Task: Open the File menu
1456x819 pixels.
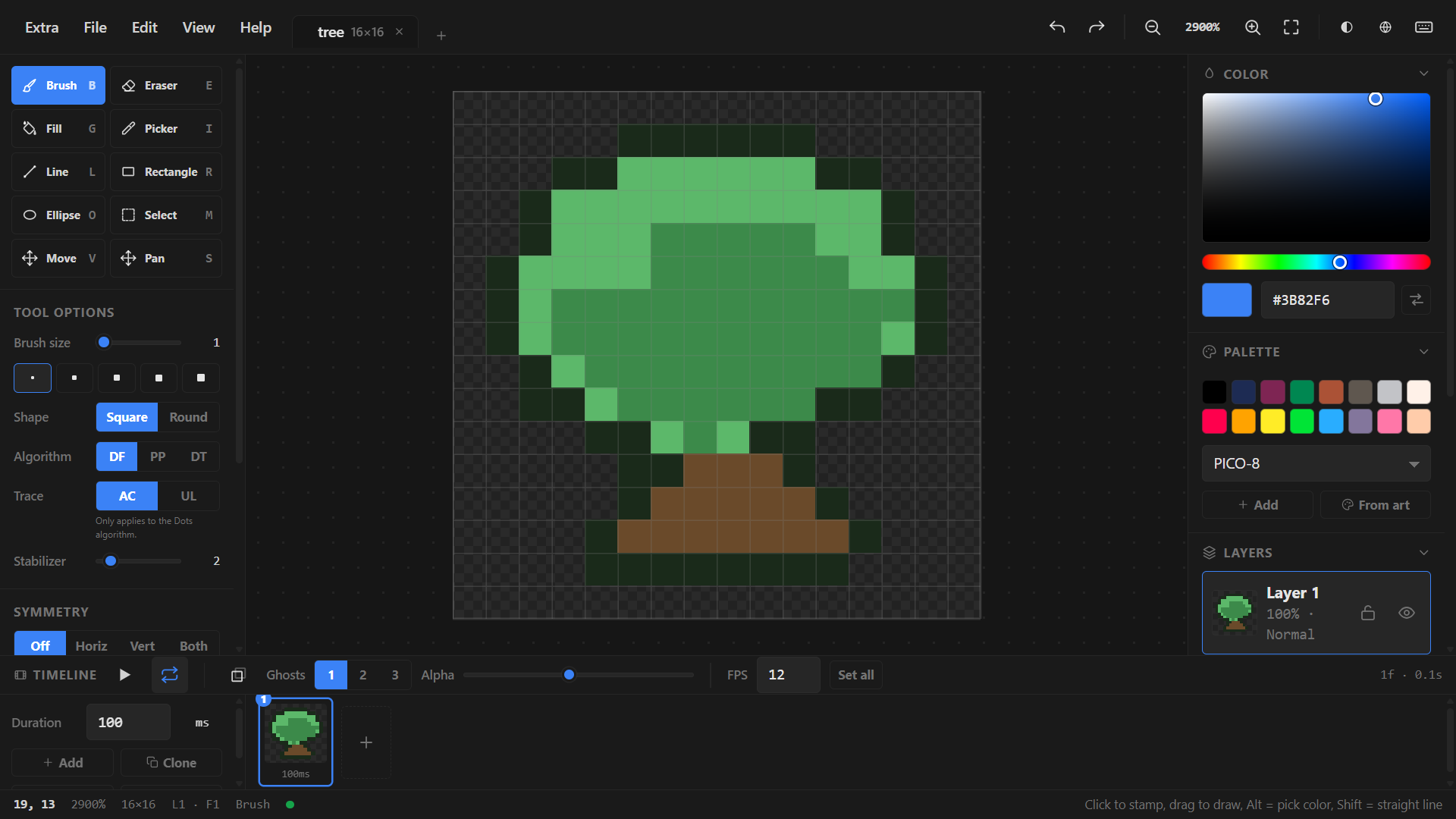Action: pyautogui.click(x=95, y=27)
